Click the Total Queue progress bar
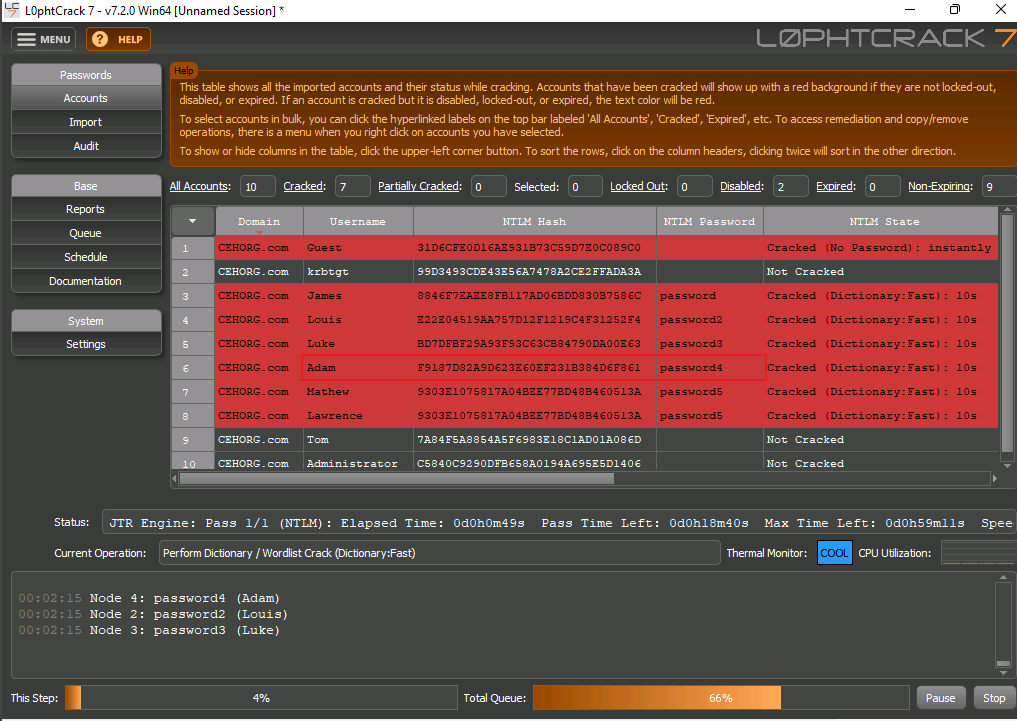Image resolution: width=1017 pixels, height=721 pixels. coord(720,698)
